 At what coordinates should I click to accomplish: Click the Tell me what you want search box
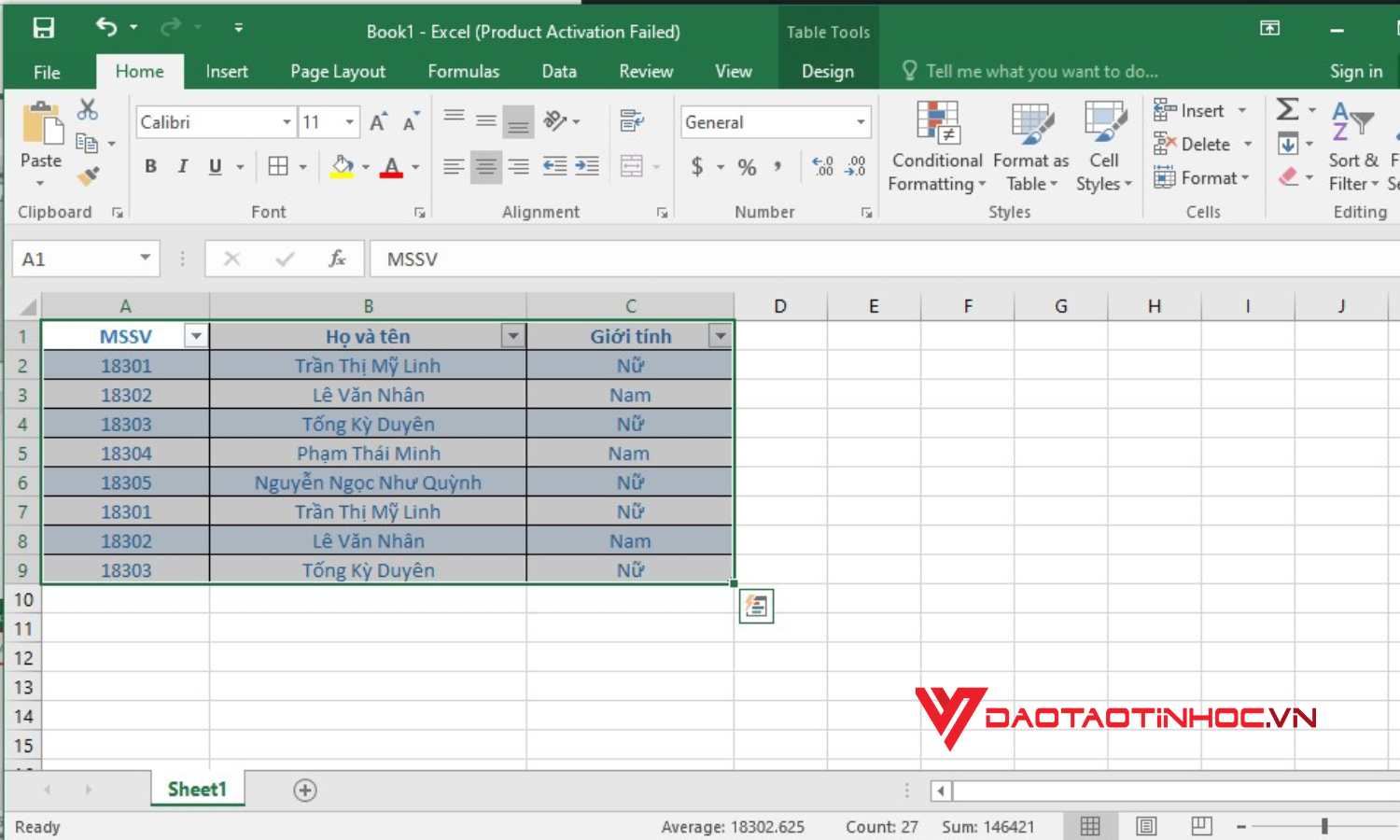pos(1041,72)
